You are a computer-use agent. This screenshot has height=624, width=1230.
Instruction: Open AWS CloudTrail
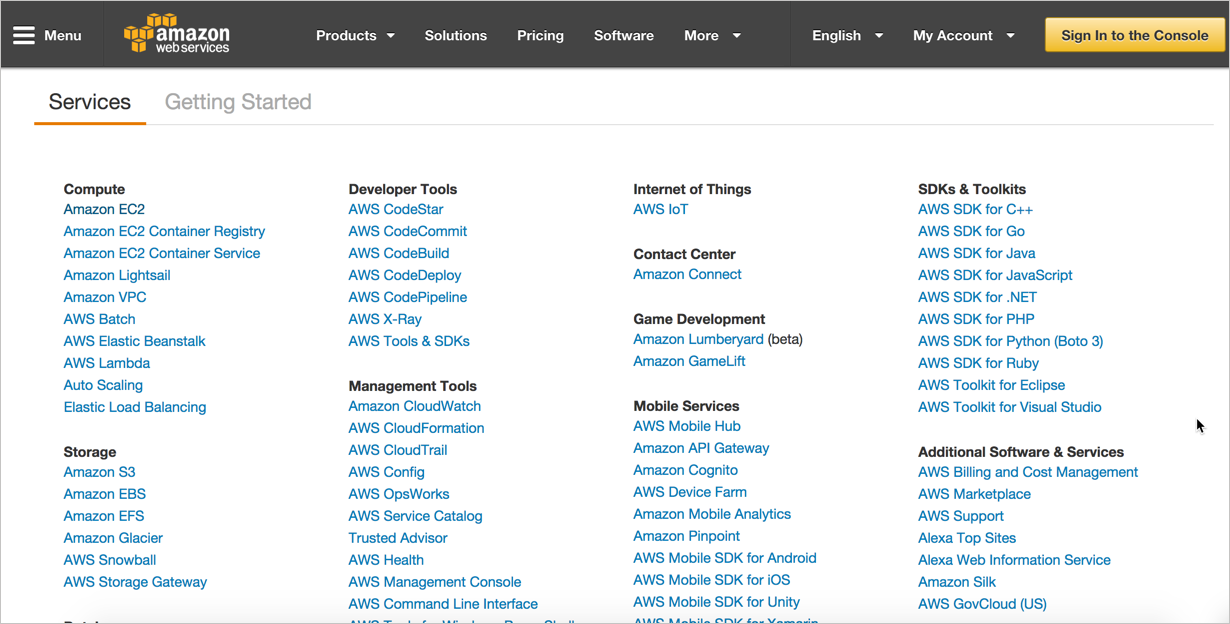point(398,450)
